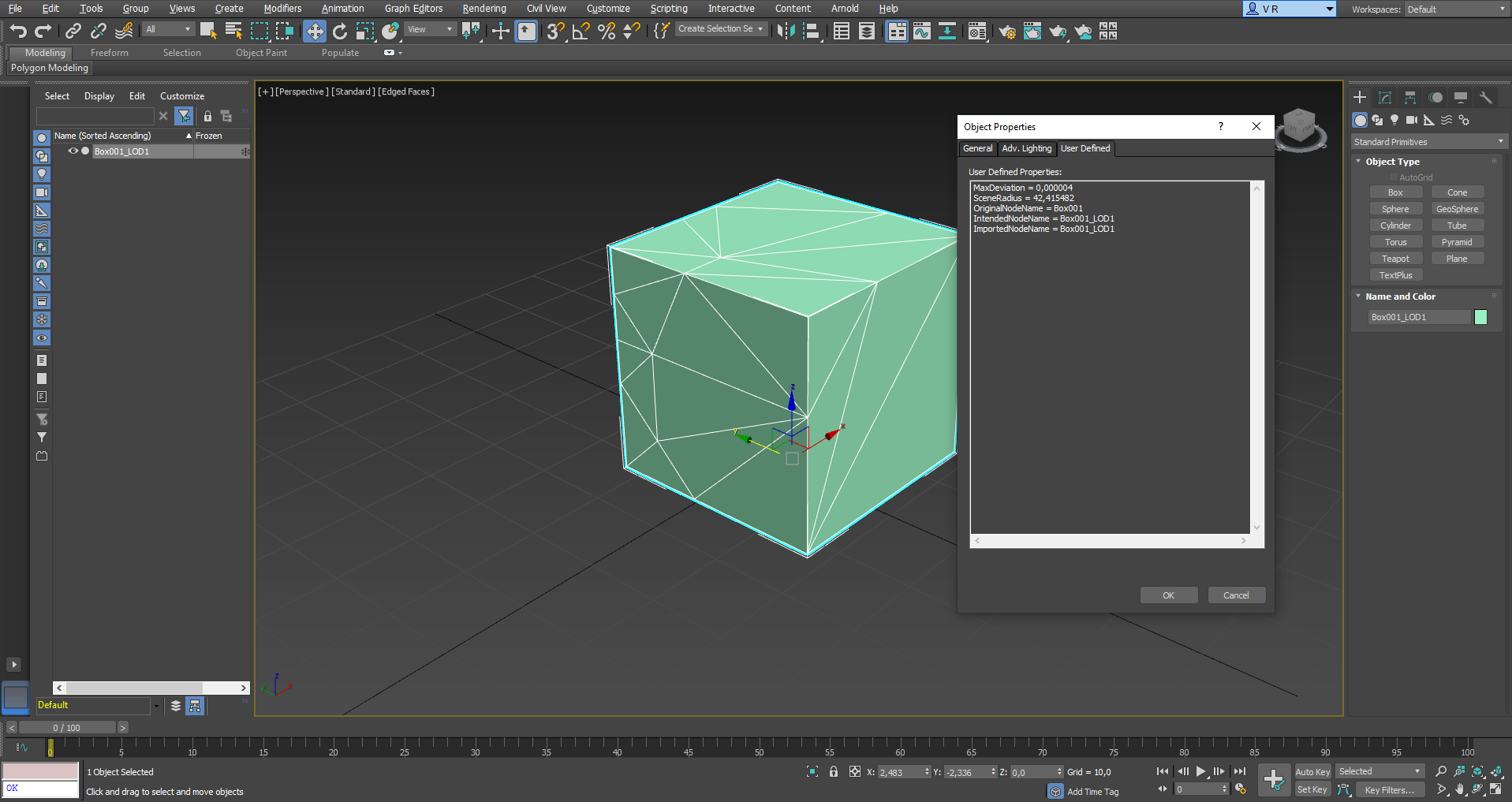Toggle visibility eye of Box001_LOD1
1512x802 pixels.
[73, 151]
